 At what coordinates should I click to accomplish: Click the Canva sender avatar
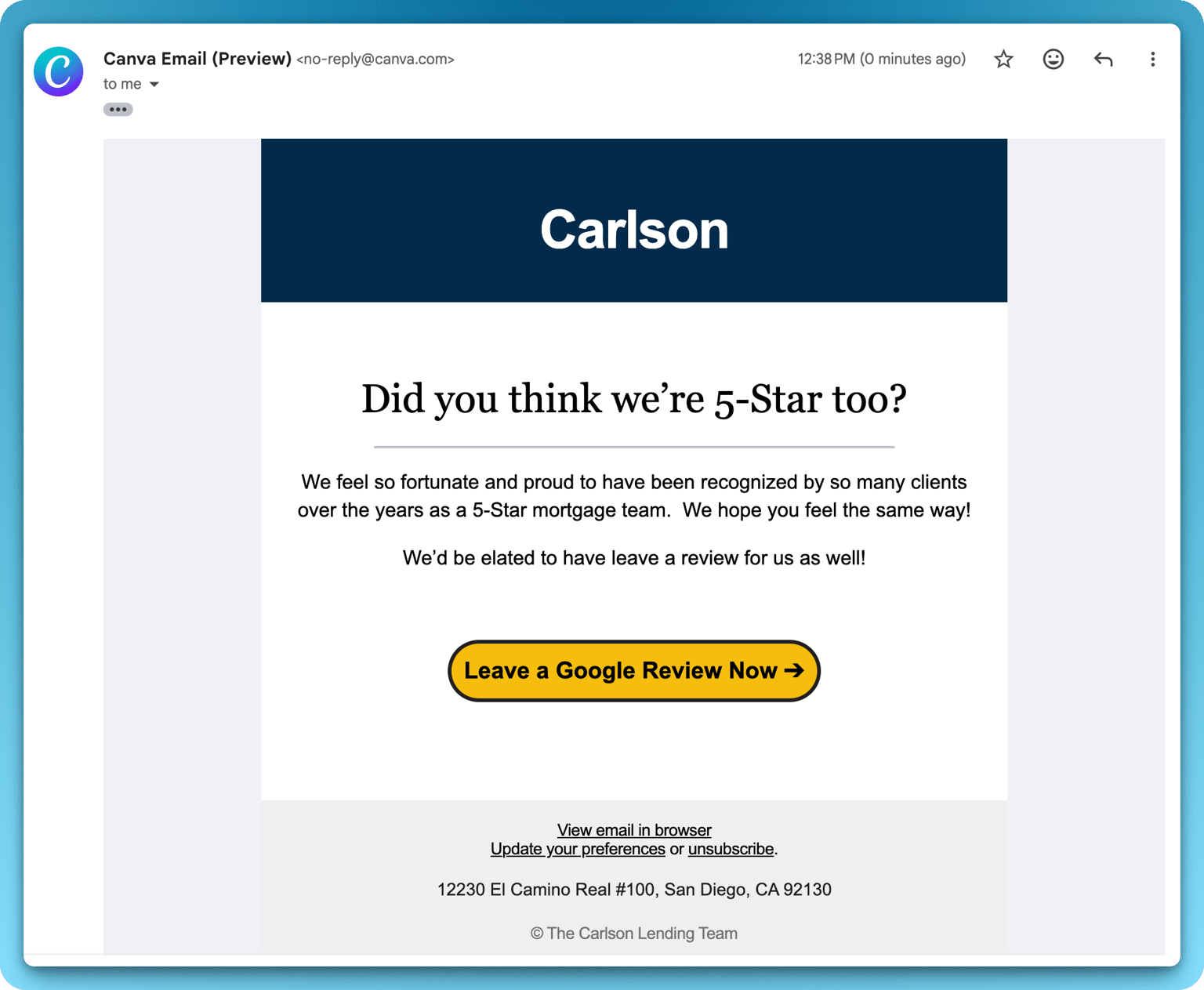point(59,71)
